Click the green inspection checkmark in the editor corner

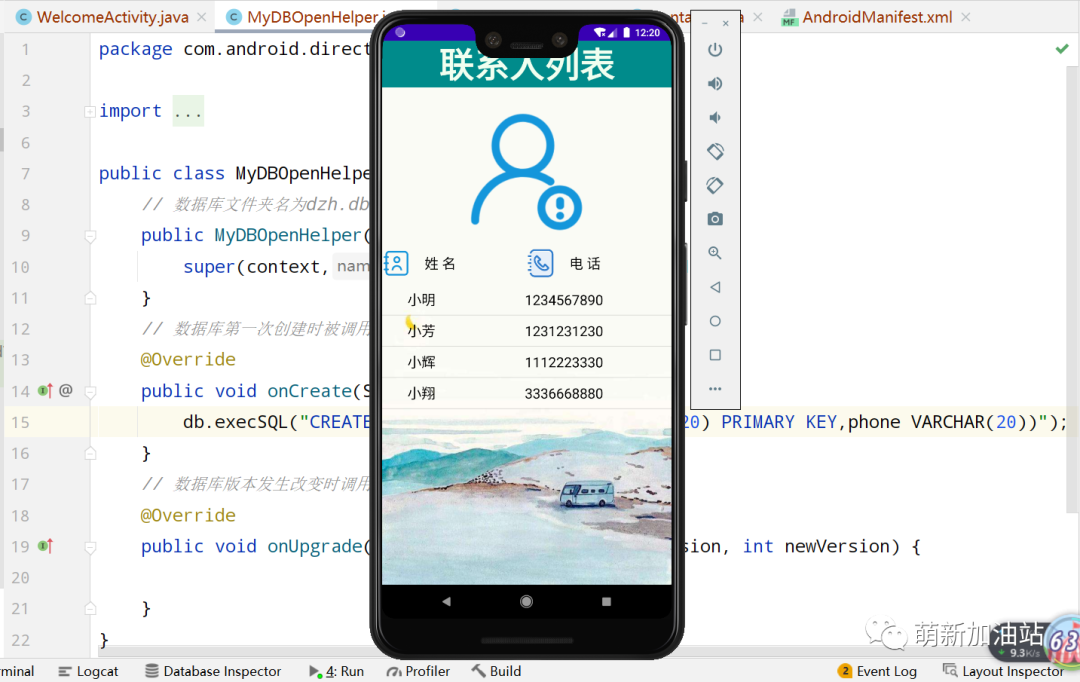tap(1062, 49)
